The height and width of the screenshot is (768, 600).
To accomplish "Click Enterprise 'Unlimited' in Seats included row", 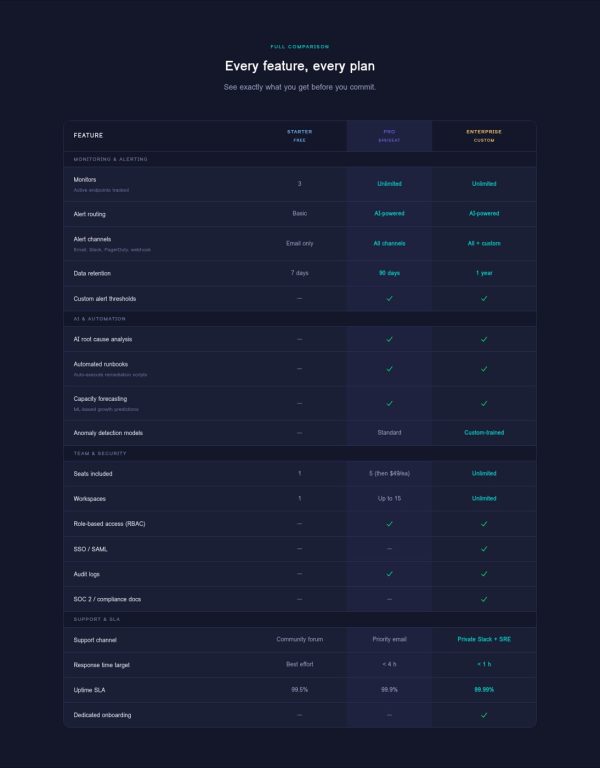I will point(484,473).
